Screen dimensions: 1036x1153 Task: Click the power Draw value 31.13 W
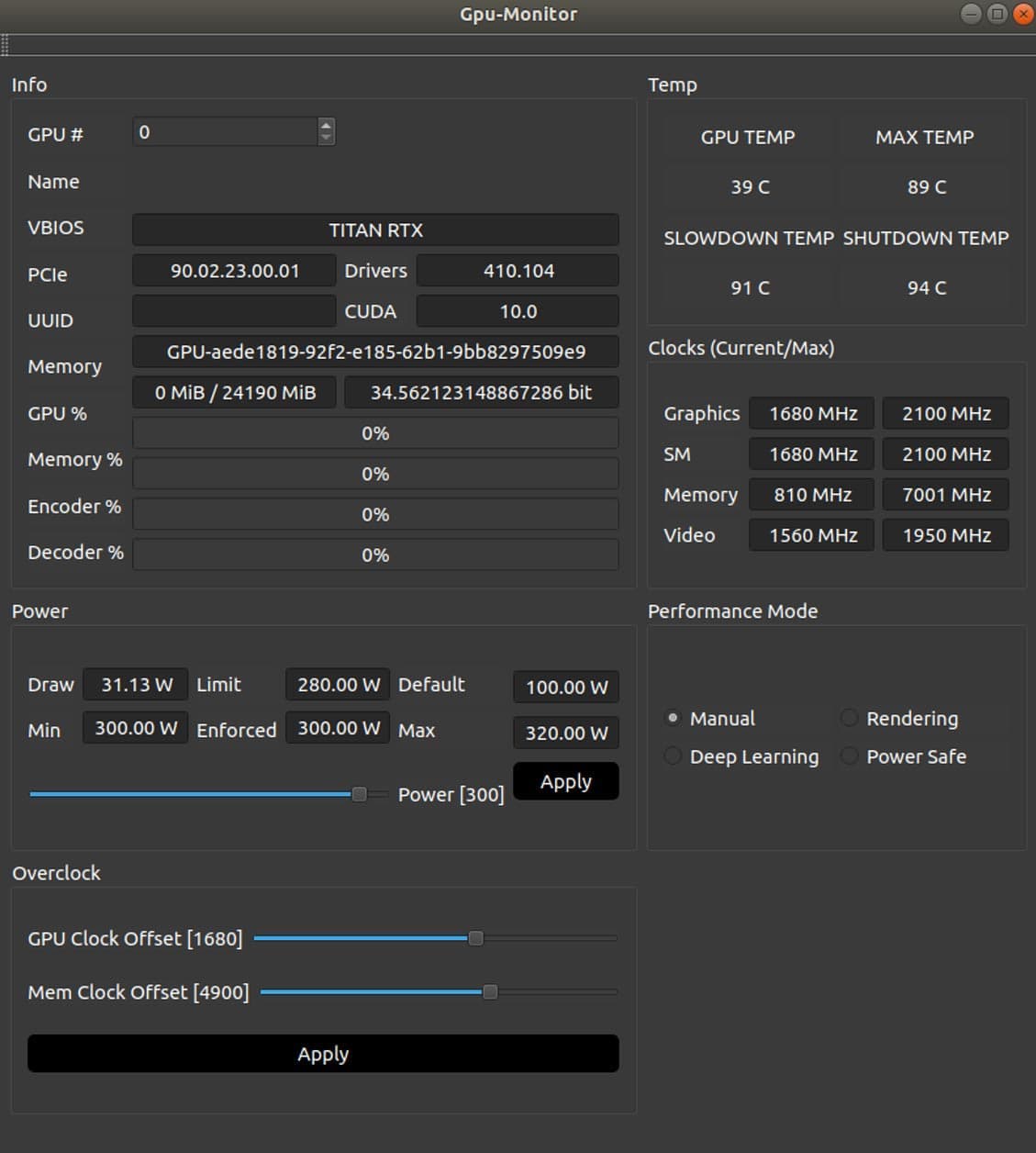[136, 684]
